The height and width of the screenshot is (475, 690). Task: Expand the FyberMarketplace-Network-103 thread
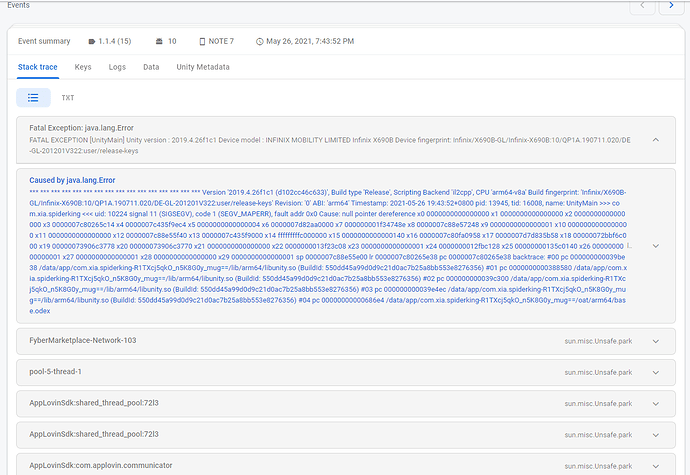656,341
